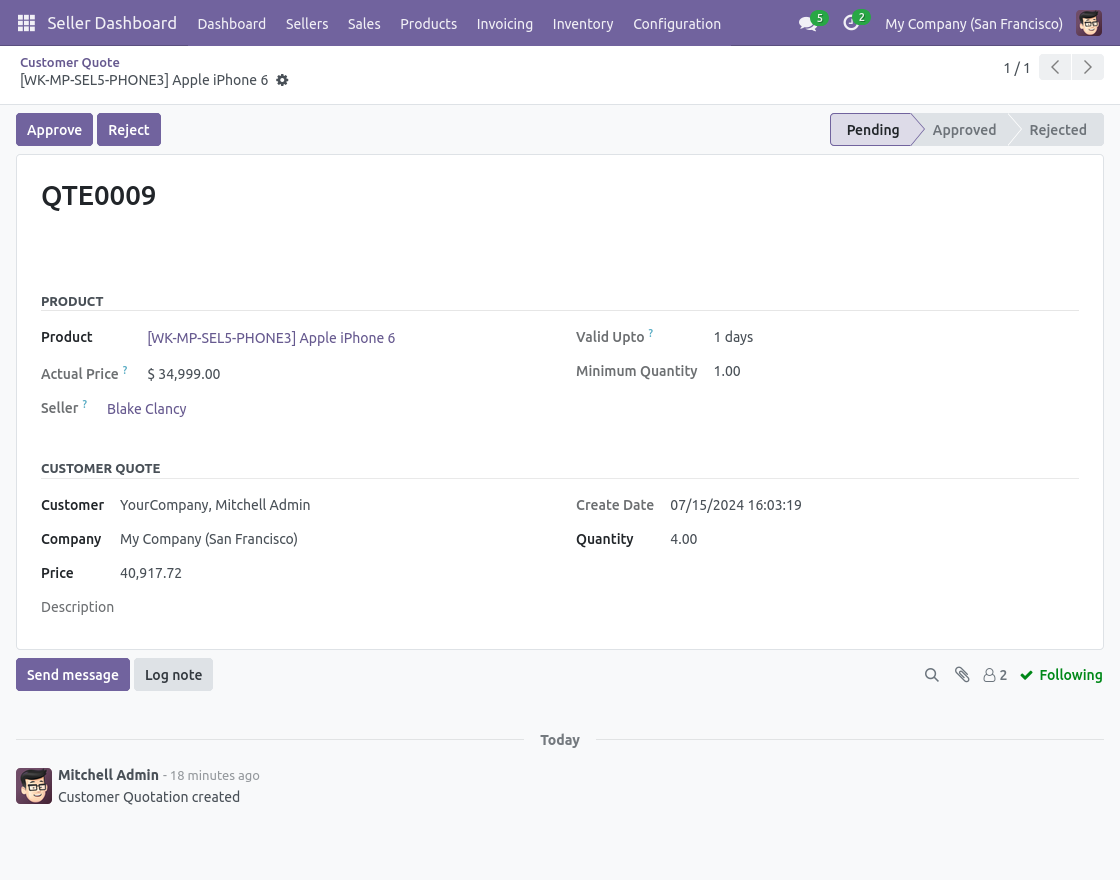Viewport: 1120px width, 880px height.
Task: Open the apps grid menu
Action: [26, 23]
